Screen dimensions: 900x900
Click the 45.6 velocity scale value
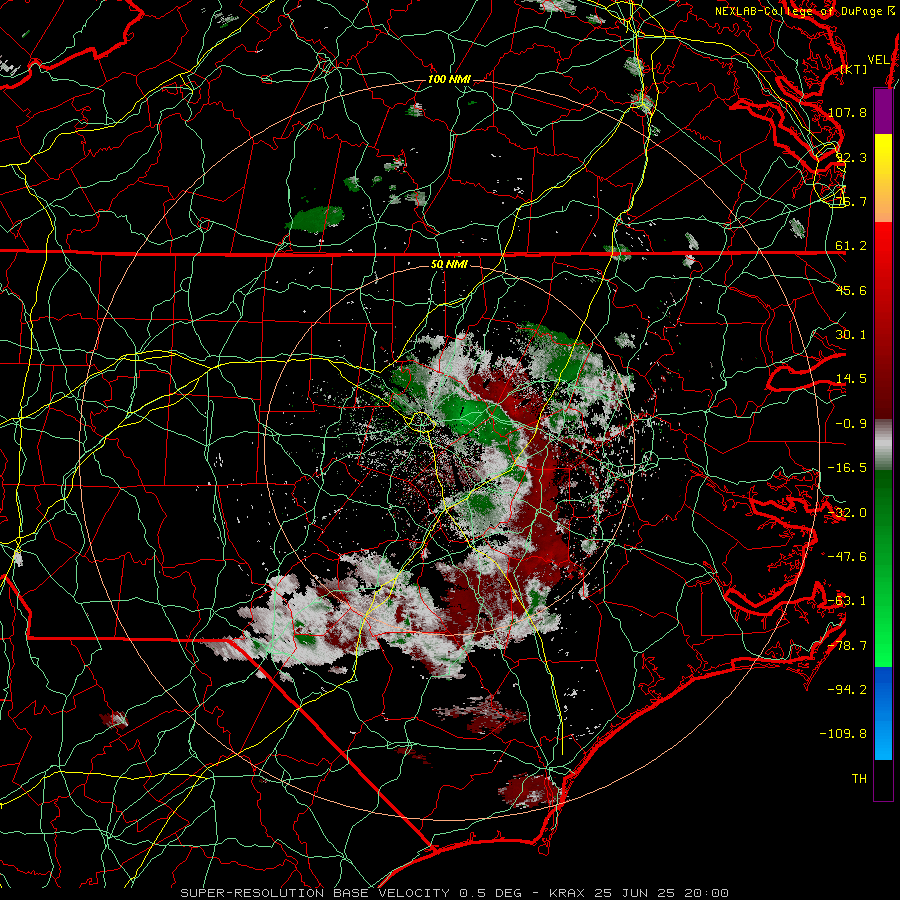[851, 290]
